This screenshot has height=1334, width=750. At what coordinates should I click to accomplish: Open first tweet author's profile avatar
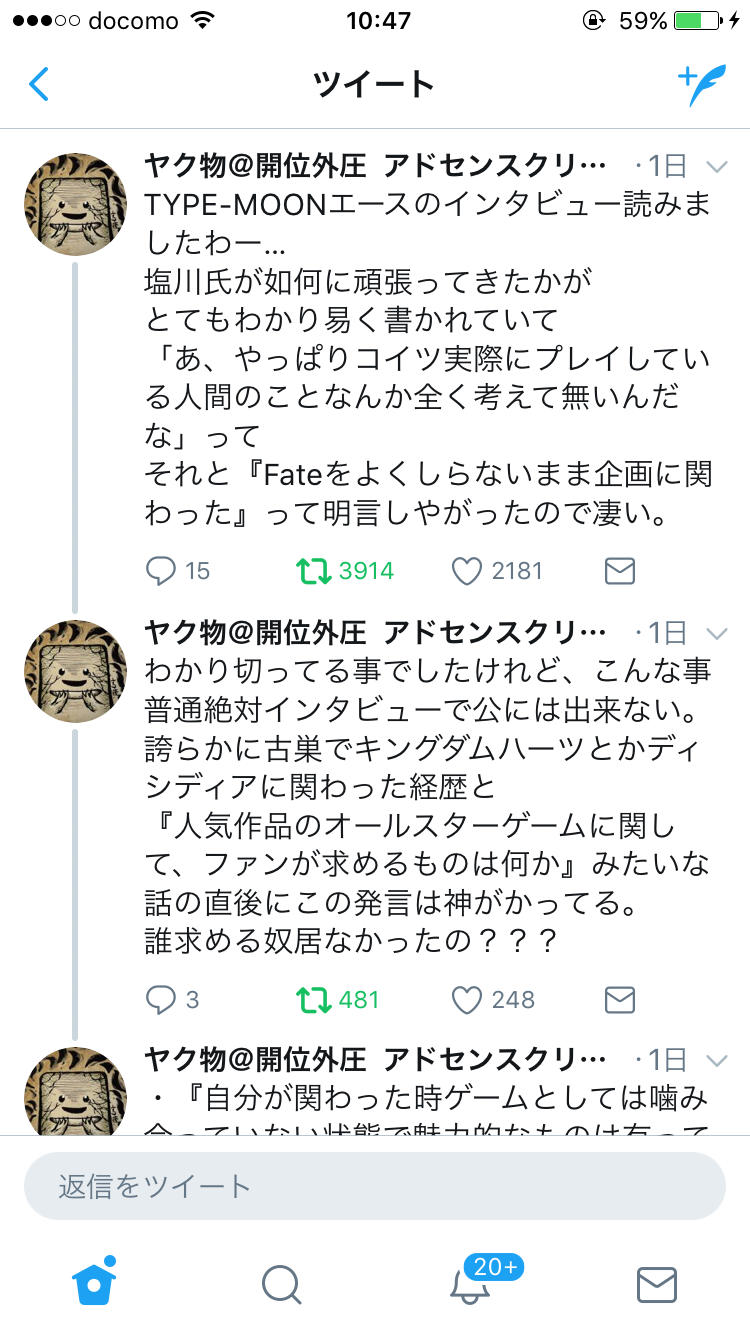(75, 204)
